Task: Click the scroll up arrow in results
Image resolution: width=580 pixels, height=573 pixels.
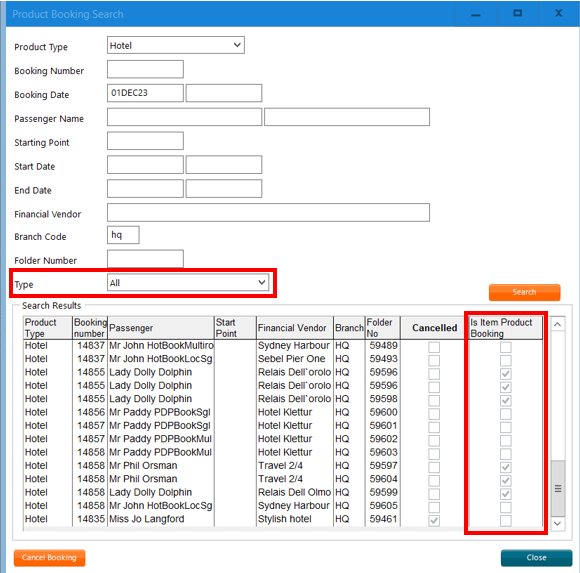Action: [557, 324]
